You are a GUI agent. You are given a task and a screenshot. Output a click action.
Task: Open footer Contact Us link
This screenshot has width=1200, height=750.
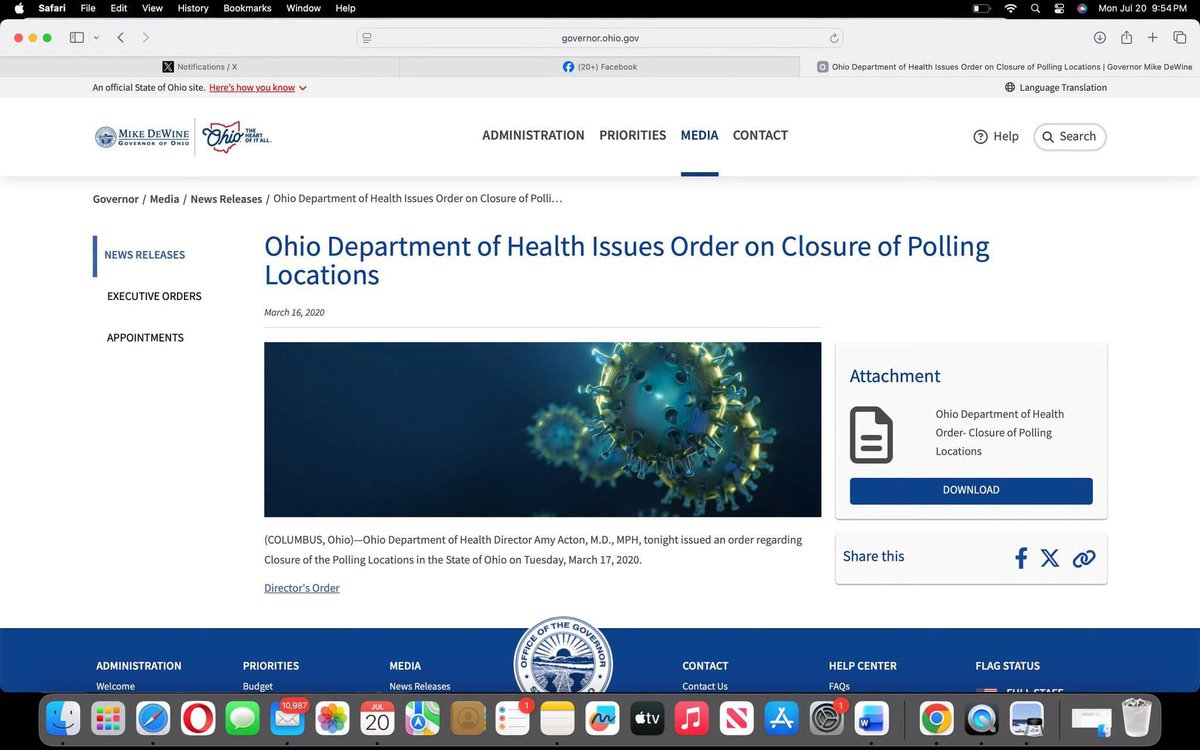[x=705, y=686]
